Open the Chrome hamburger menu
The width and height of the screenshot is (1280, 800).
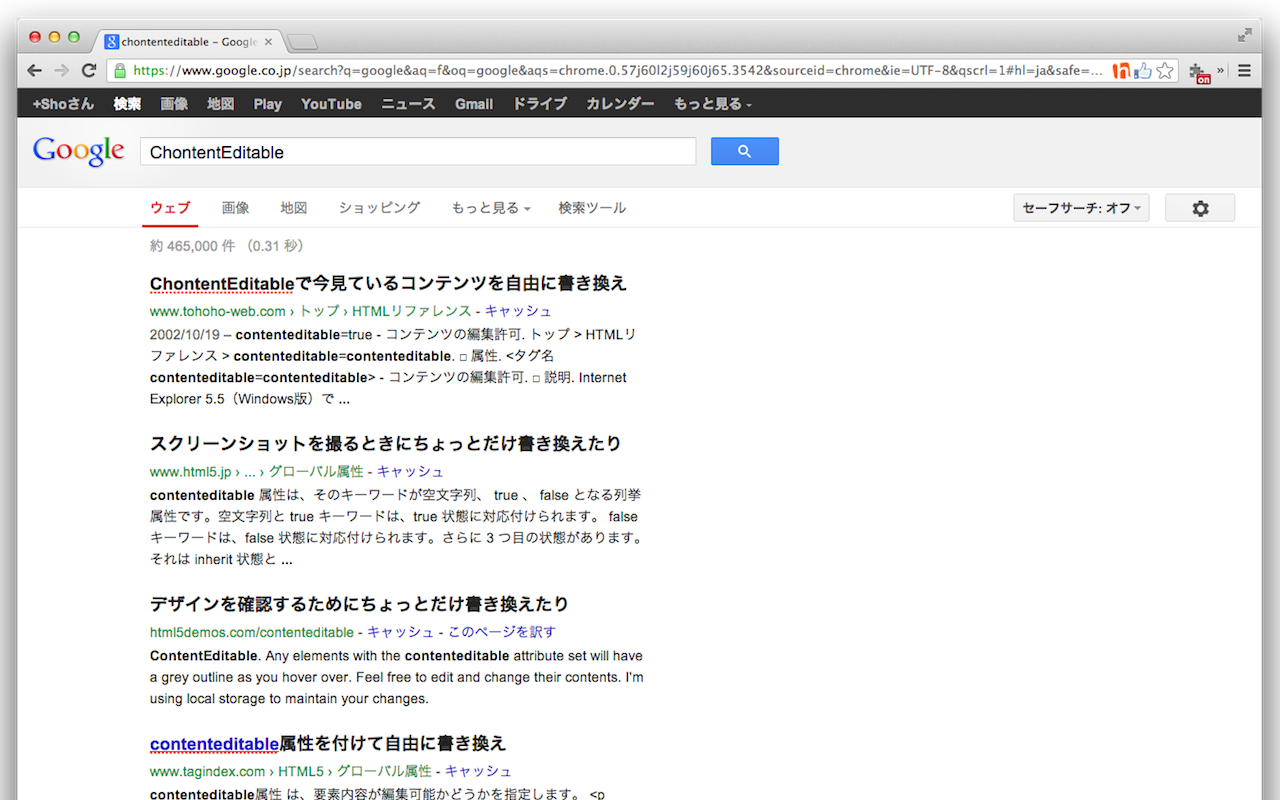(1244, 71)
